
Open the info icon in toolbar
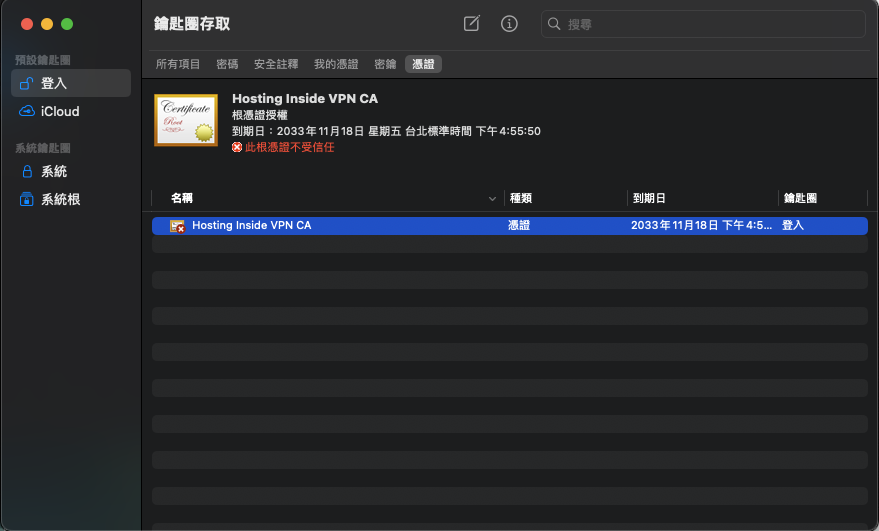tap(509, 24)
